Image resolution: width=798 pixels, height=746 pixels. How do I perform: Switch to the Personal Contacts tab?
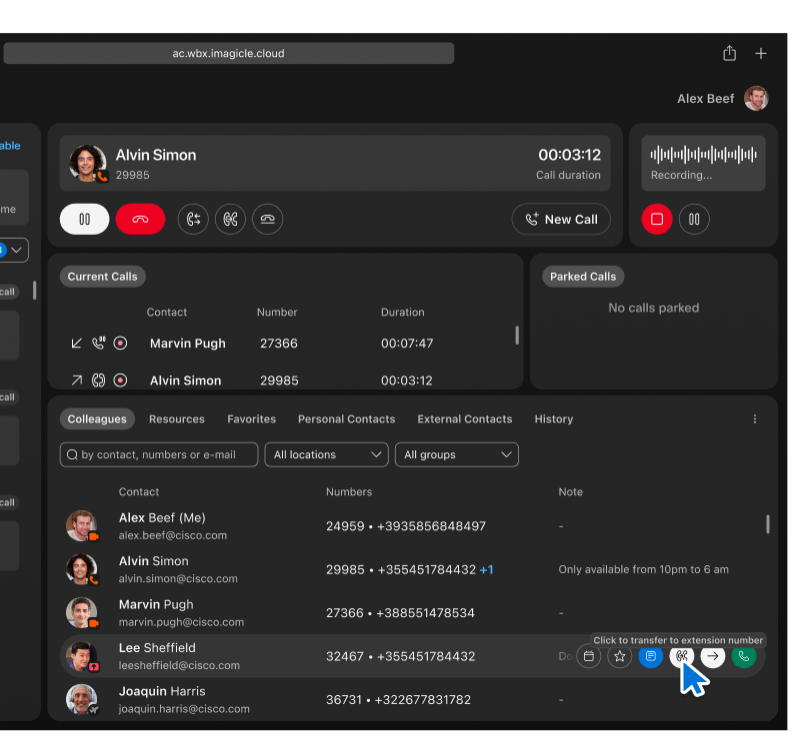pyautogui.click(x=347, y=419)
